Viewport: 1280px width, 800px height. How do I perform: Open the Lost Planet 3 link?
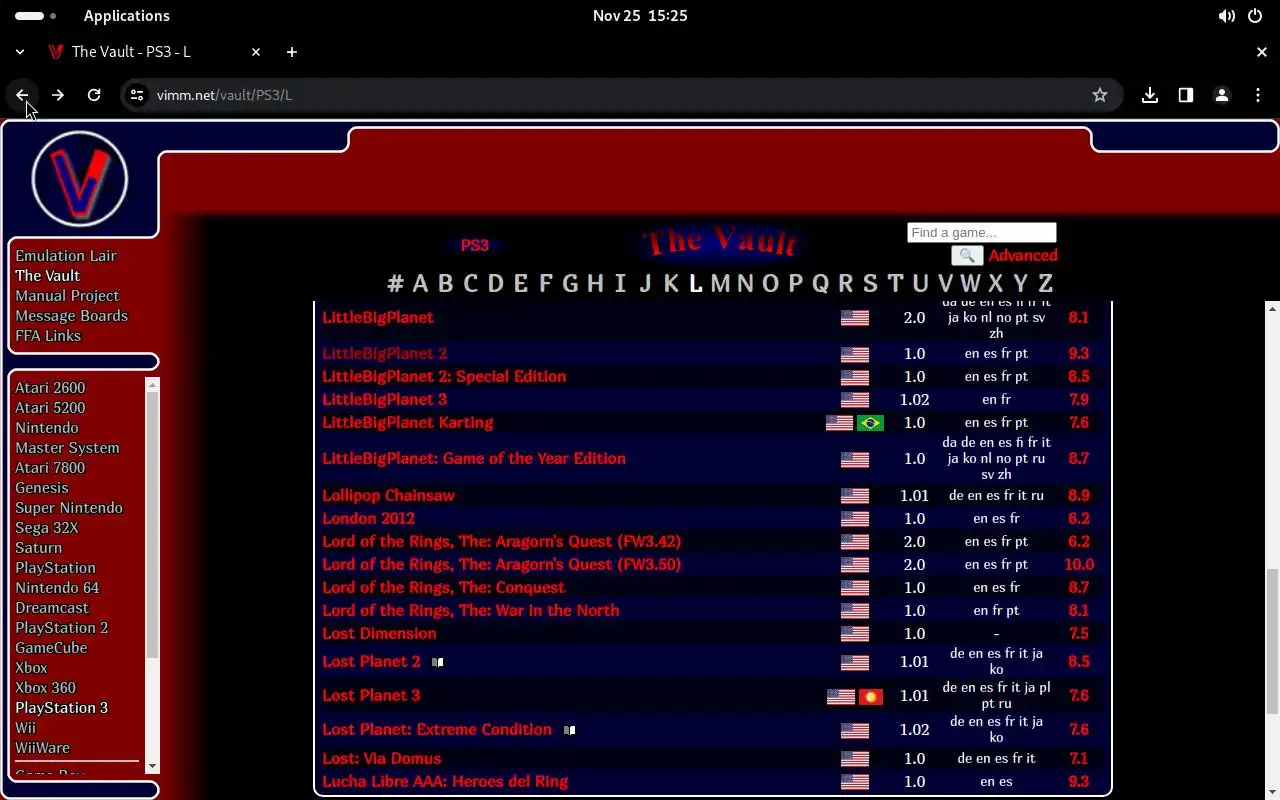click(371, 696)
